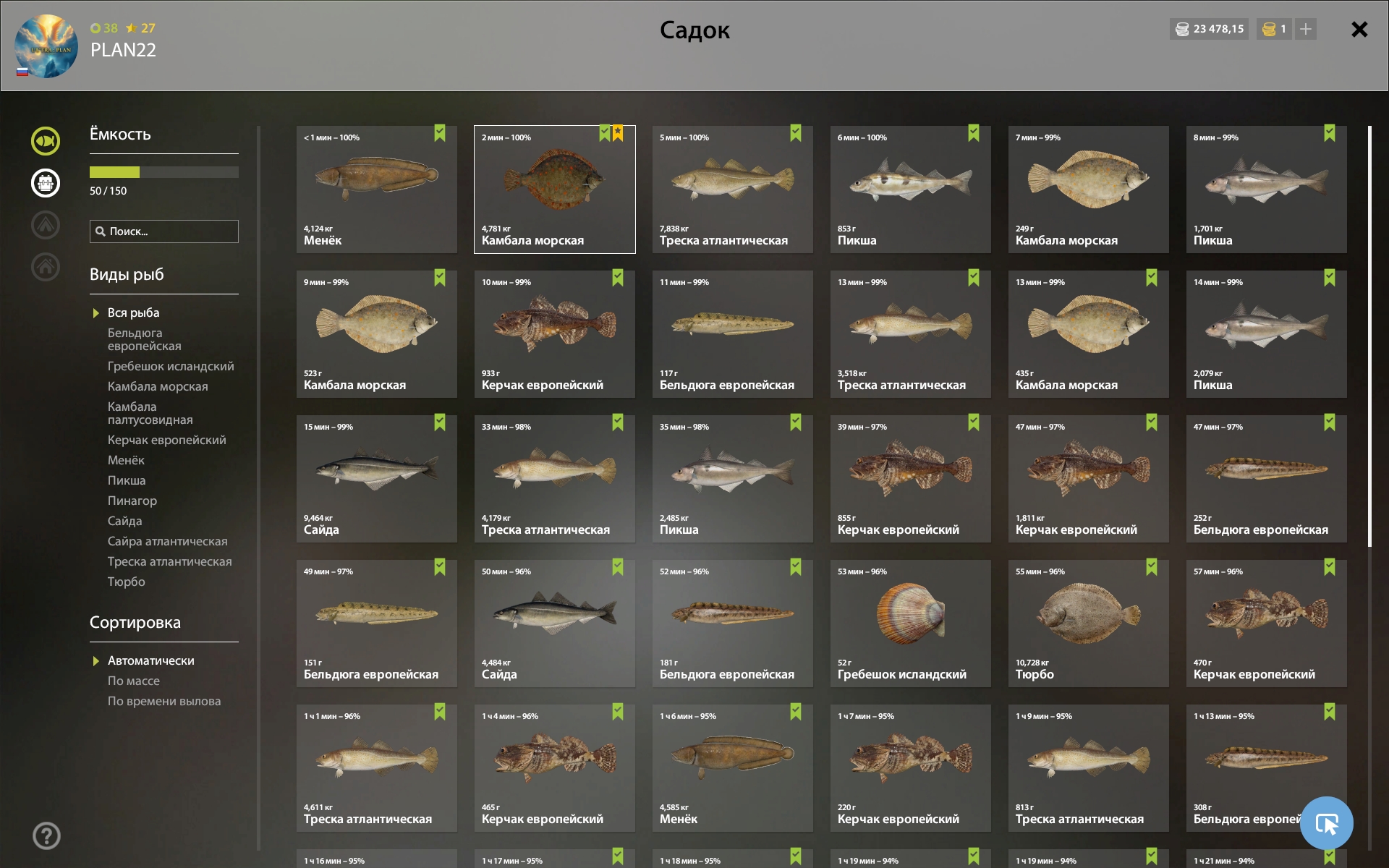The width and height of the screenshot is (1389, 868).
Task: Toggle green bookmark on Треска атлантическая 7,838 кг
Action: 796,133
